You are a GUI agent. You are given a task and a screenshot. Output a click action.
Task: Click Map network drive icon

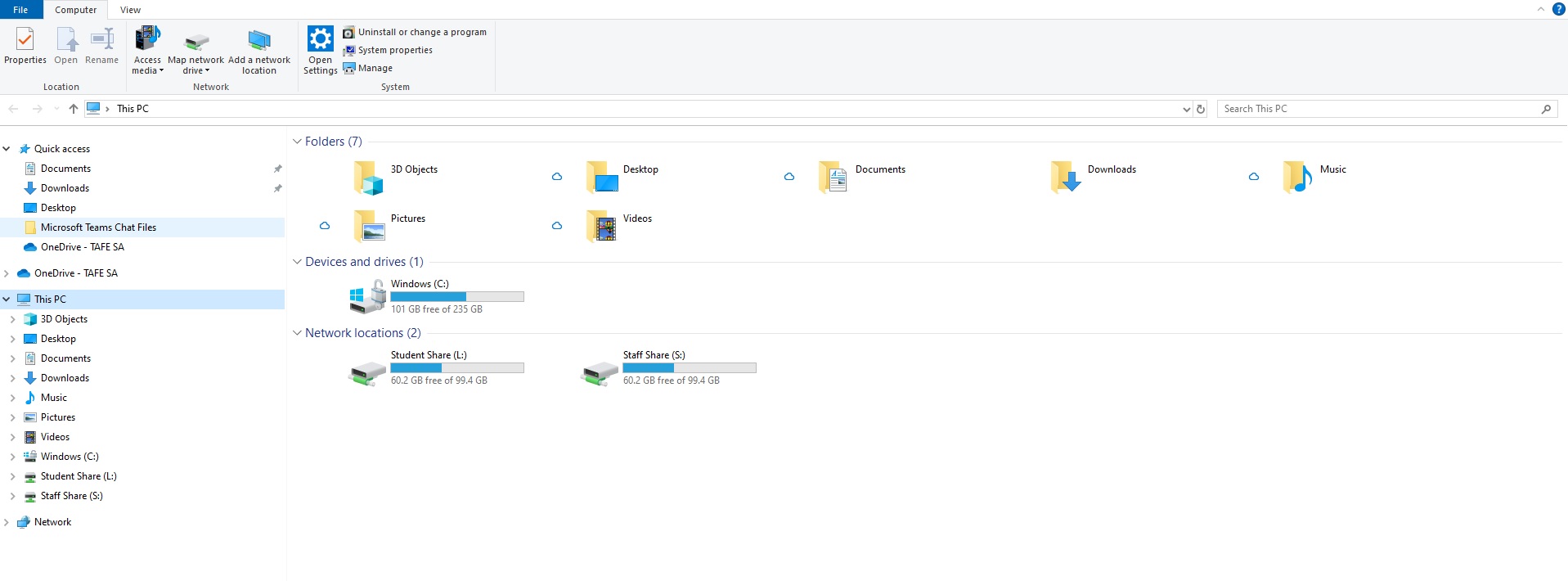point(196,41)
